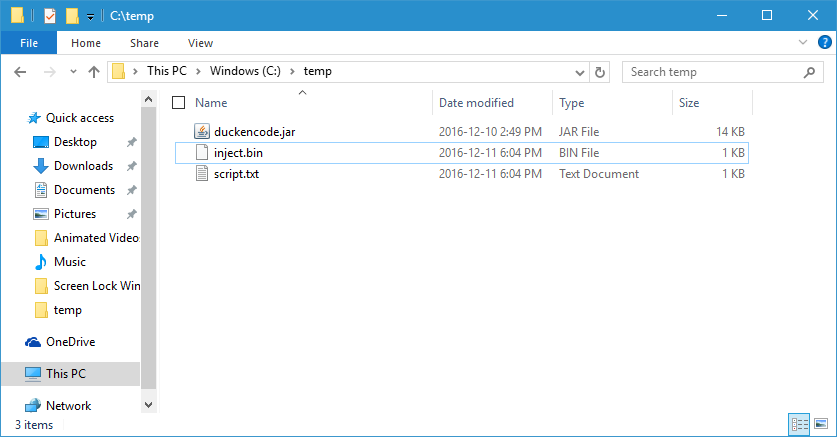The width and height of the screenshot is (837, 437).
Task: Click the search magnifier icon
Action: 809,72
